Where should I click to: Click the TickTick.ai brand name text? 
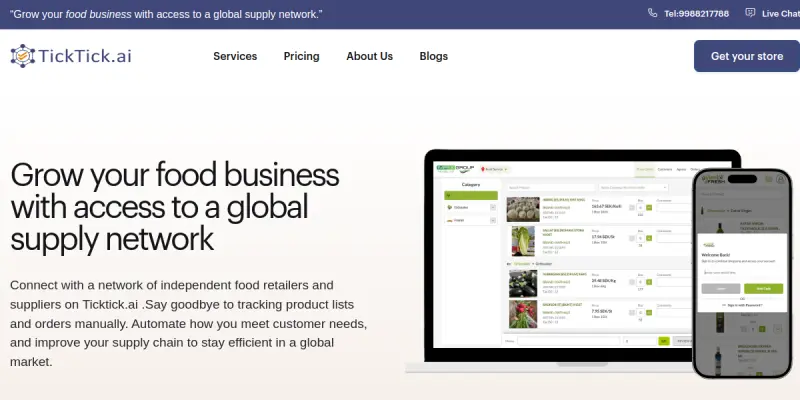coord(85,56)
